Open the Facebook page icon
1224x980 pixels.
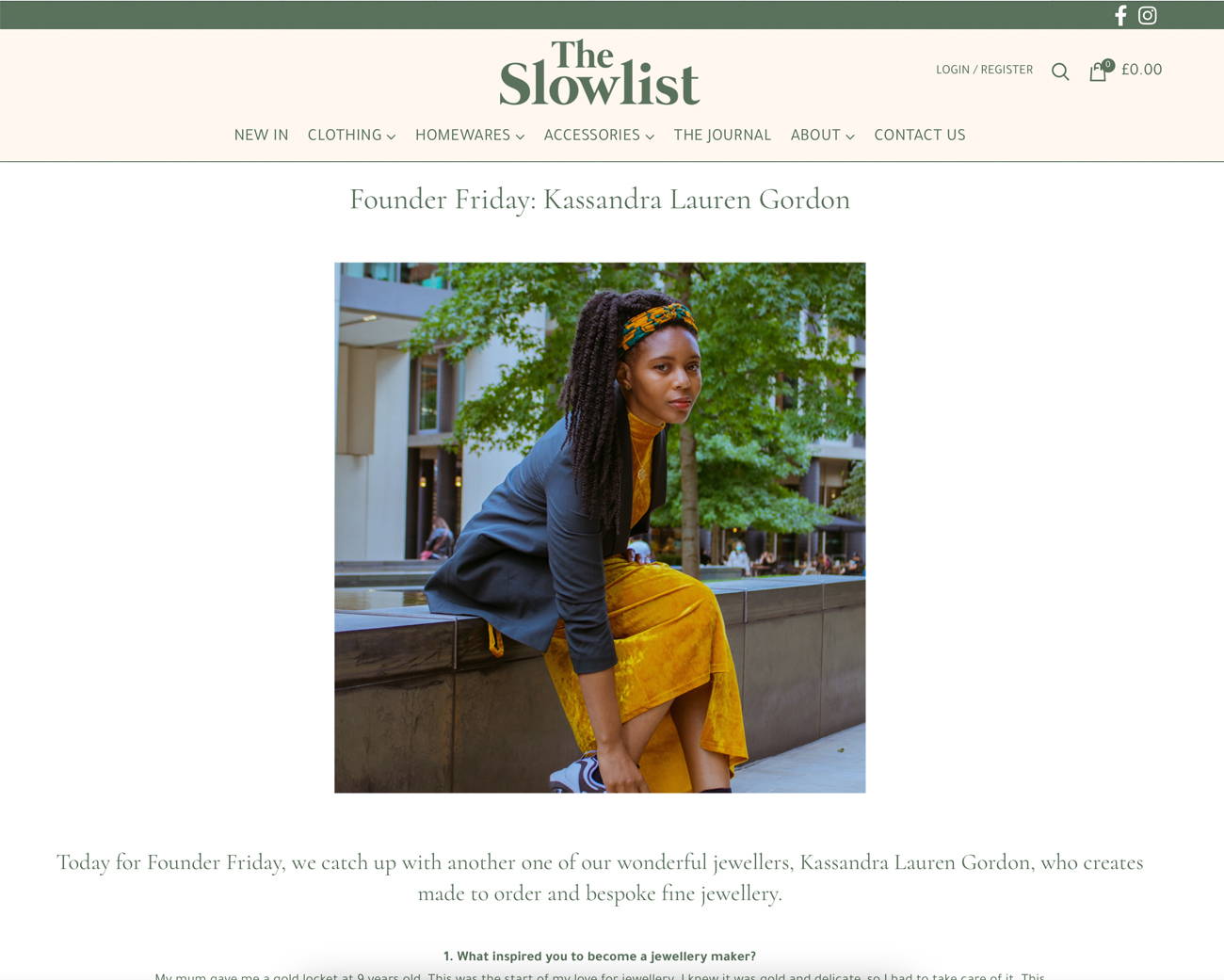click(x=1120, y=15)
